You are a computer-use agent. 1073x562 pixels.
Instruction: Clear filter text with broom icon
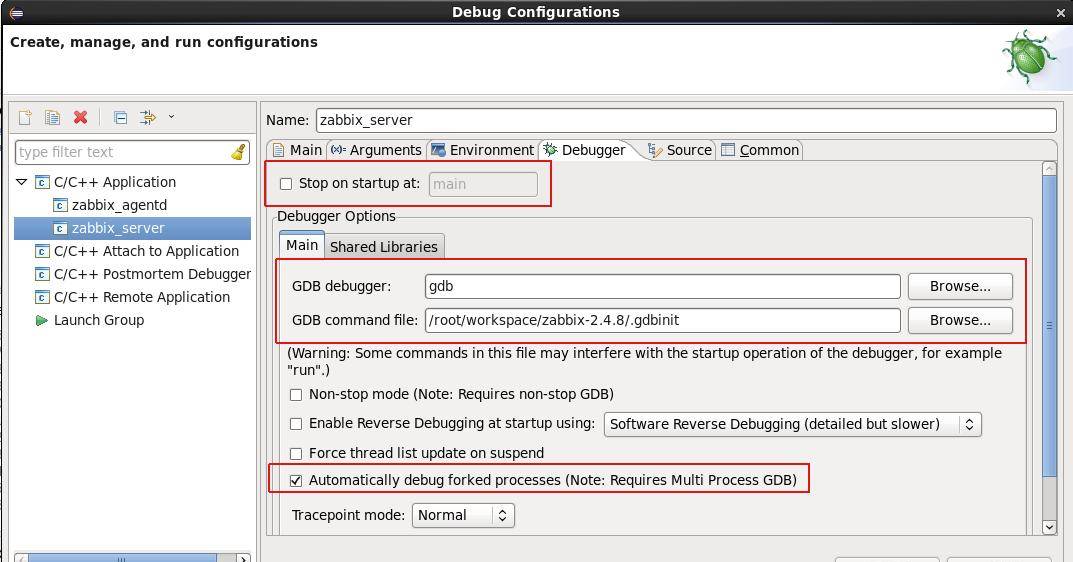[238, 152]
